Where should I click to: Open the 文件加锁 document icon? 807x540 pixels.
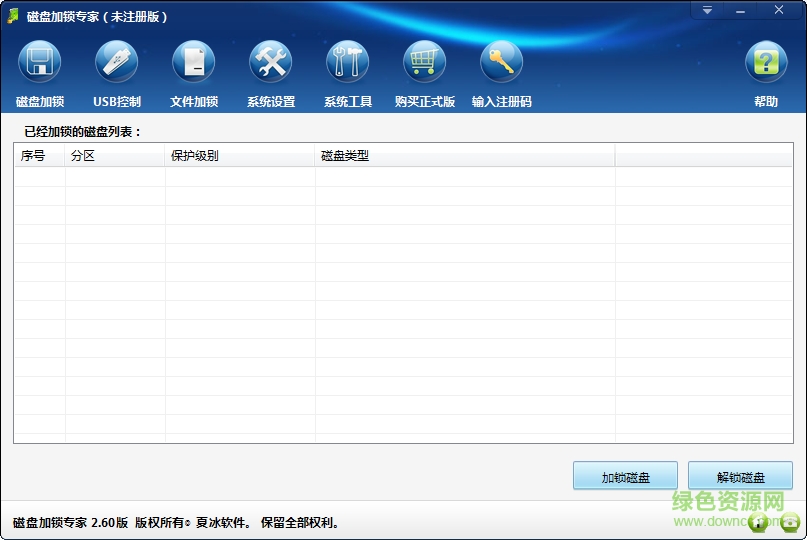point(194,62)
